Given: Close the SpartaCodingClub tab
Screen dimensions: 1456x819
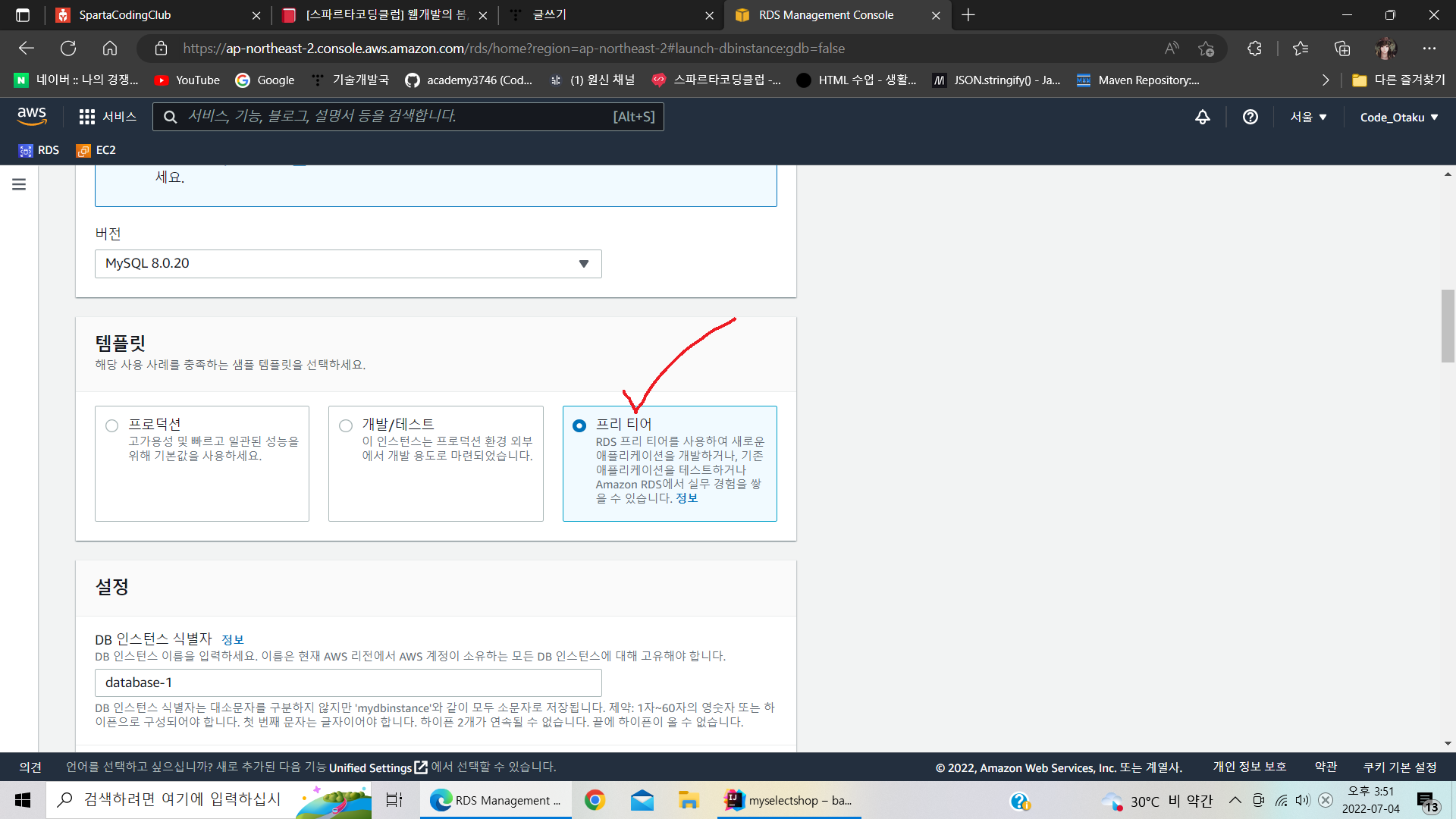Looking at the screenshot, I should 256,15.
